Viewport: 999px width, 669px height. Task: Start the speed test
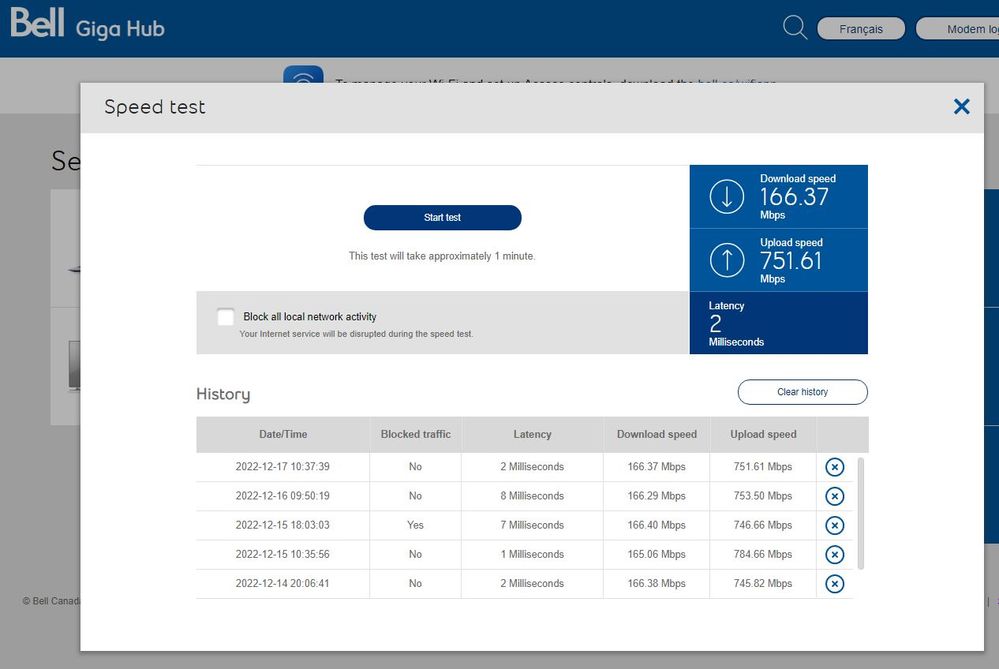[x=442, y=218]
